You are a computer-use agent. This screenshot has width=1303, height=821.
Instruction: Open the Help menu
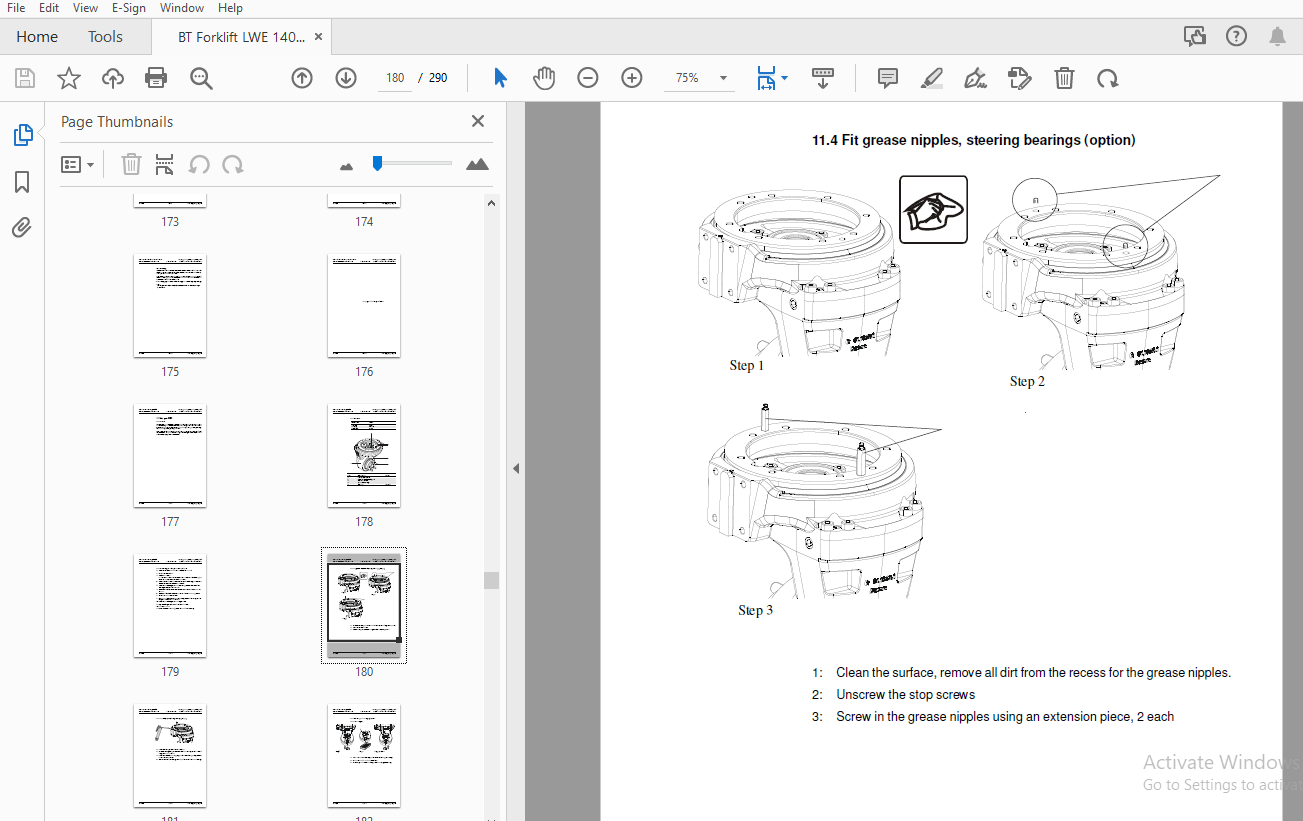coord(230,8)
